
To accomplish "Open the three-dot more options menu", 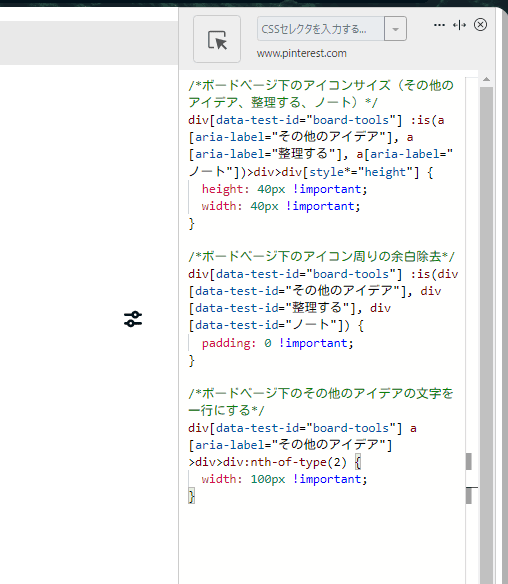I will (439, 25).
